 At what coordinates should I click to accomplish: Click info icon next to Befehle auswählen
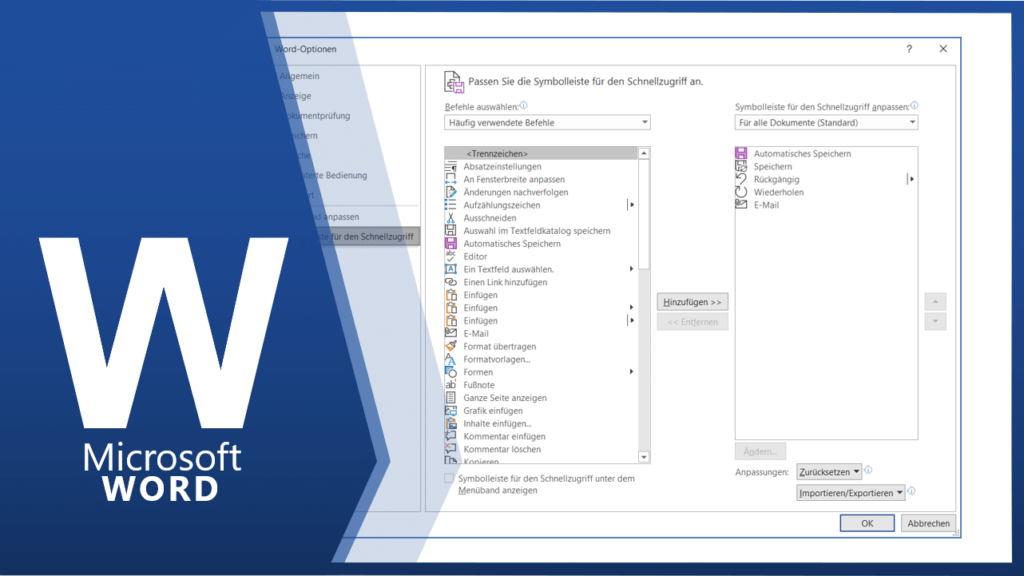click(x=524, y=105)
